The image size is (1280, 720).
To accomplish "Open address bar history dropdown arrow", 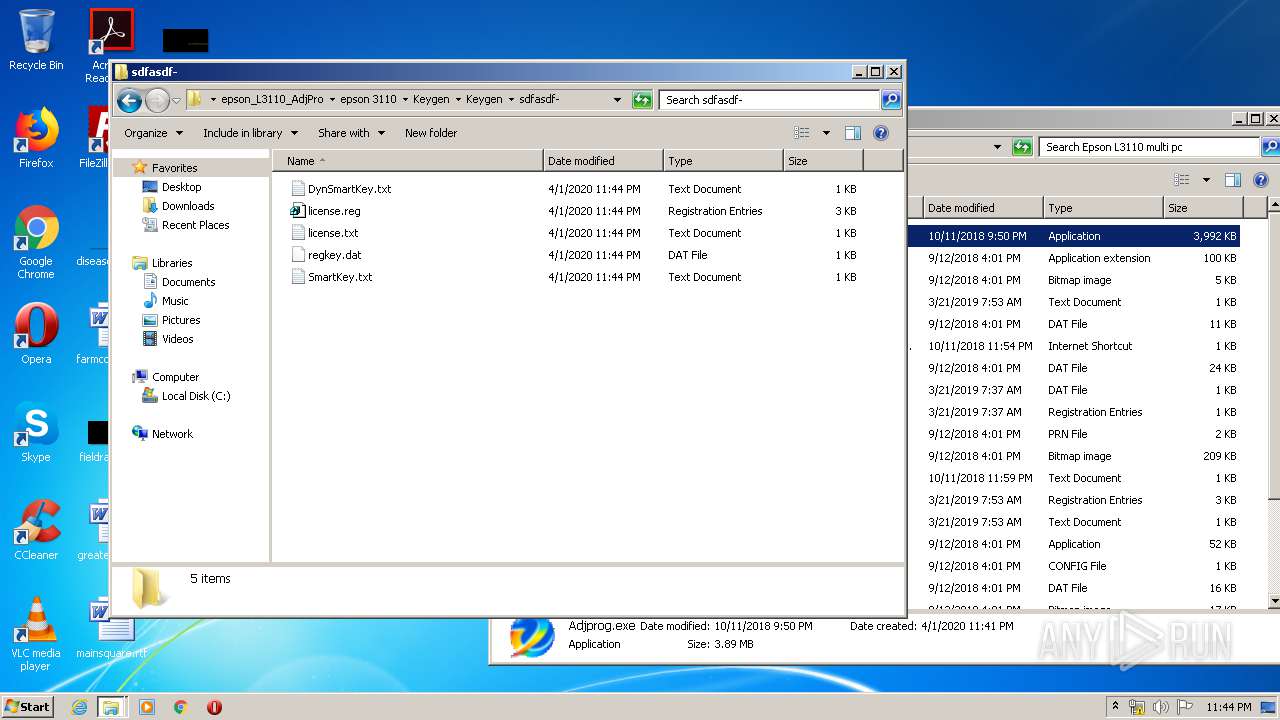I will tap(617, 100).
